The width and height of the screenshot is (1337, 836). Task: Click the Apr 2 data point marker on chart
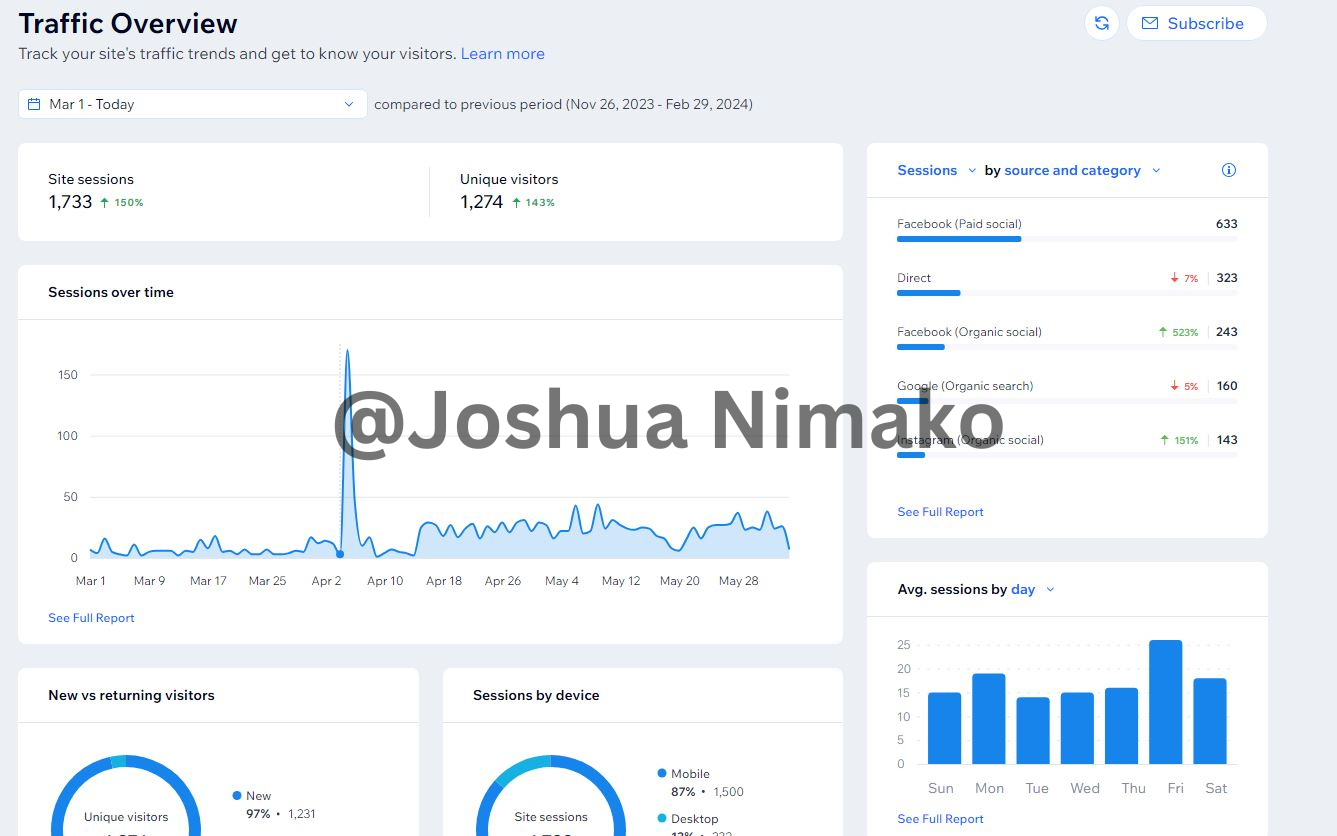pyautogui.click(x=340, y=554)
